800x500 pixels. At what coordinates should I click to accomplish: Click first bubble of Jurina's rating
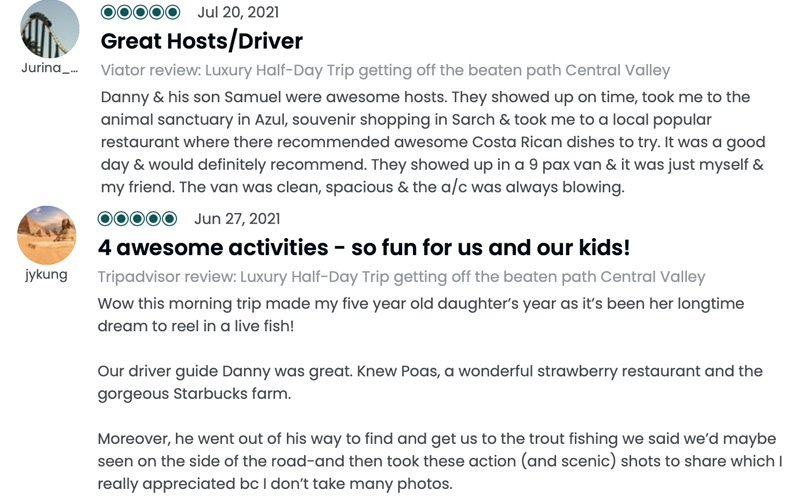tap(108, 12)
